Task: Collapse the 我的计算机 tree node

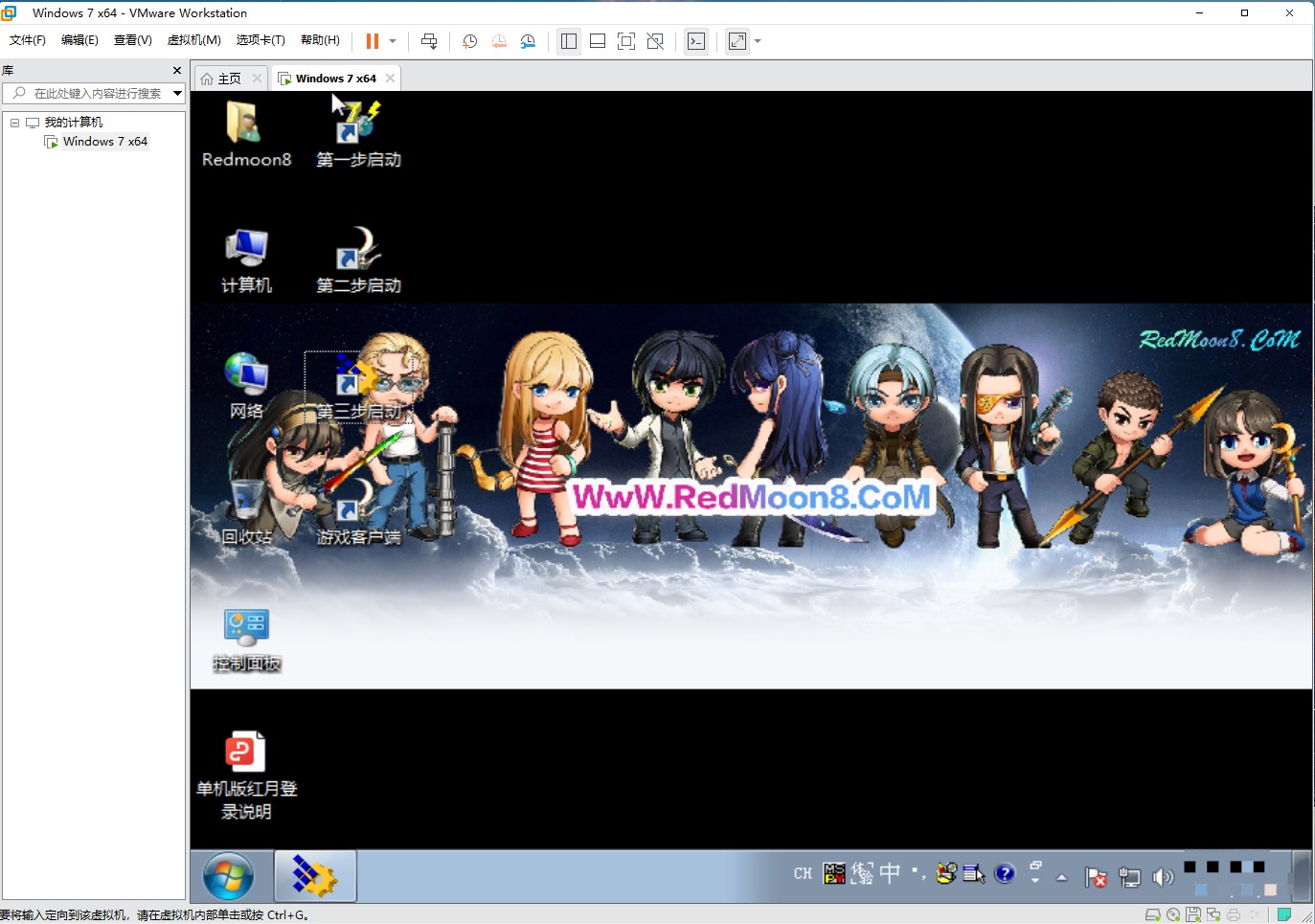Action: (14, 123)
